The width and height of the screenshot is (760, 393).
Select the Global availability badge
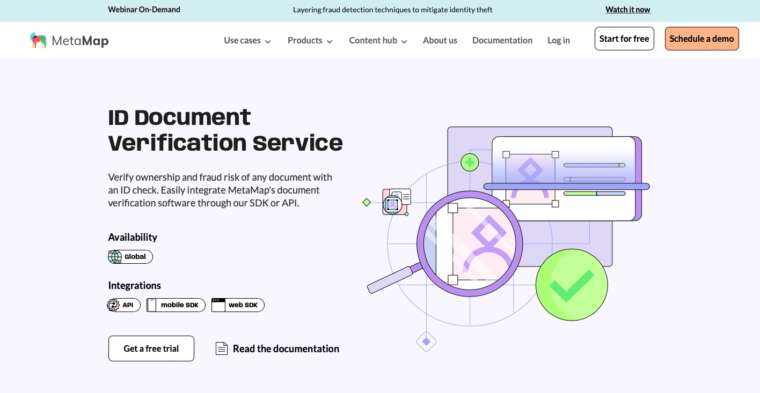pyautogui.click(x=130, y=257)
